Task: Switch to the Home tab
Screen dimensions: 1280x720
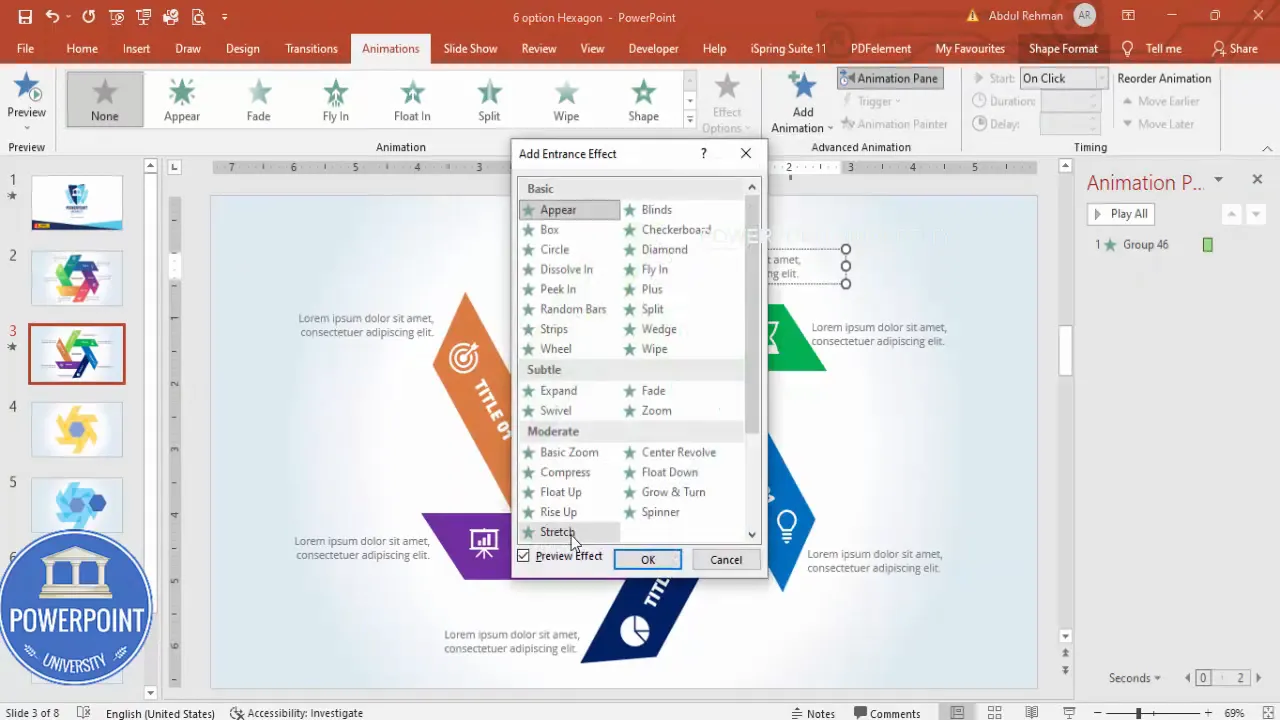Action: [82, 48]
